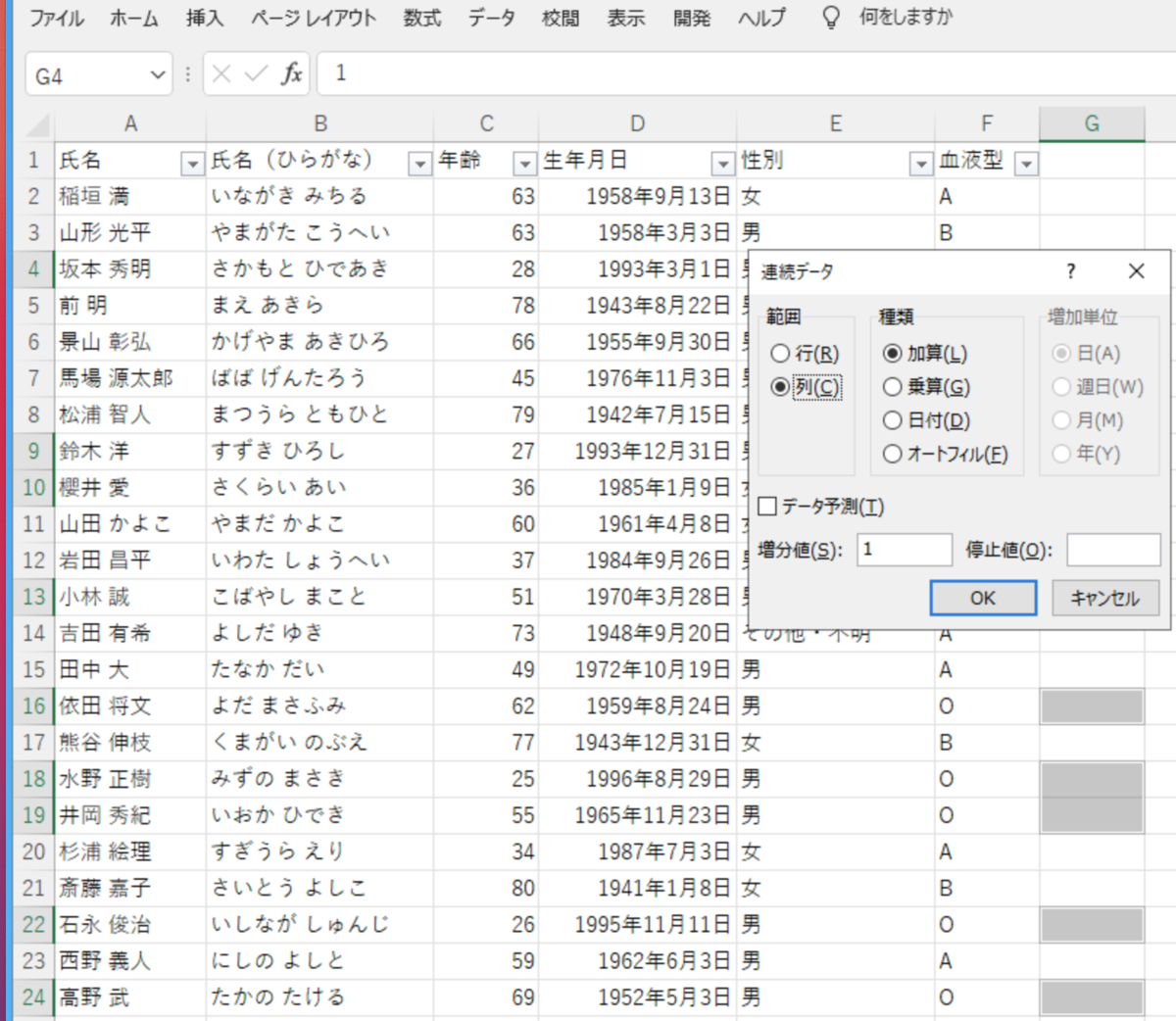Screen dimensions: 1176x1021
Task: Click the gray G cell in row 16
Action: 1092,706
